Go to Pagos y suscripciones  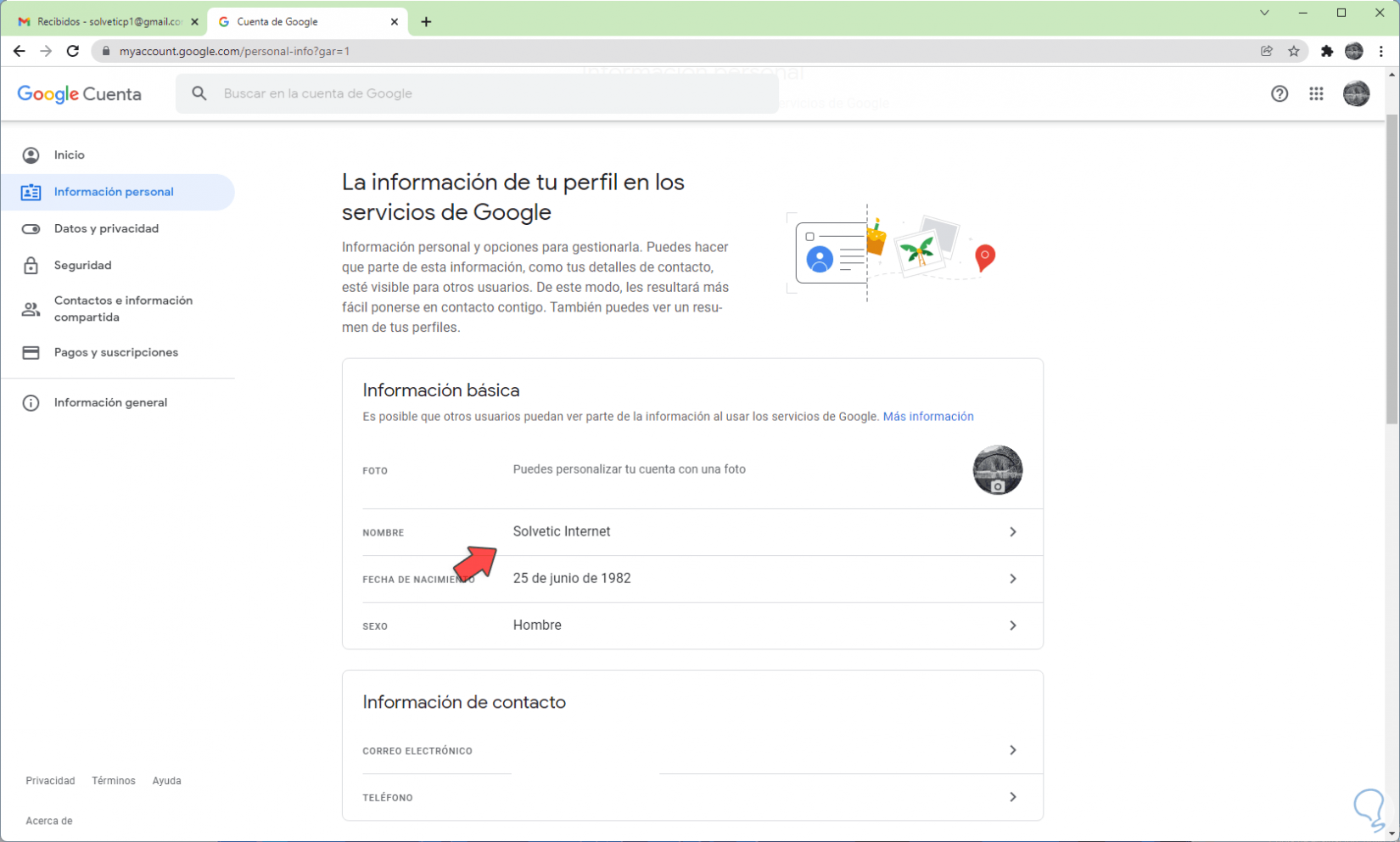point(116,352)
